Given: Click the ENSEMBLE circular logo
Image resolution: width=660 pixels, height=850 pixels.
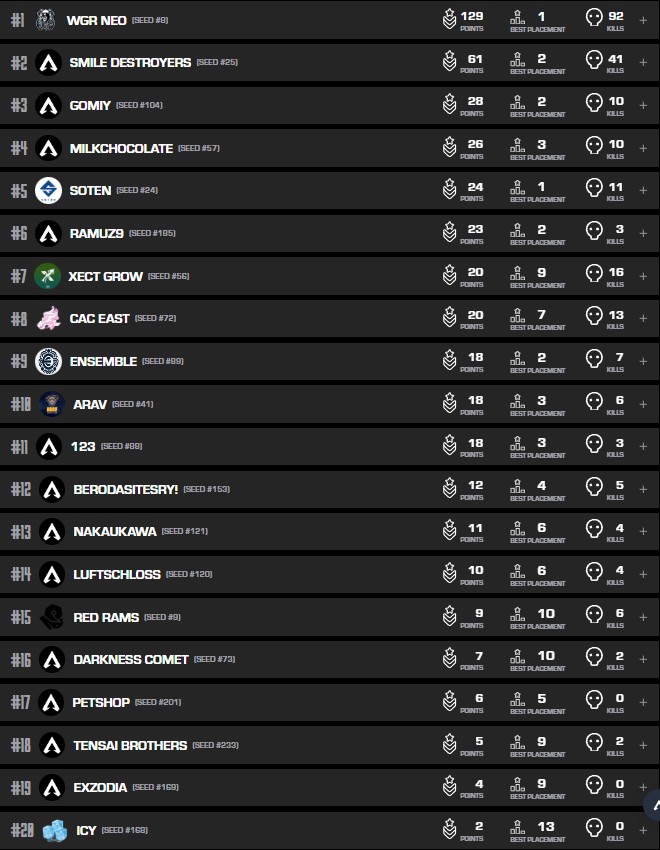Looking at the screenshot, I should point(48,361).
